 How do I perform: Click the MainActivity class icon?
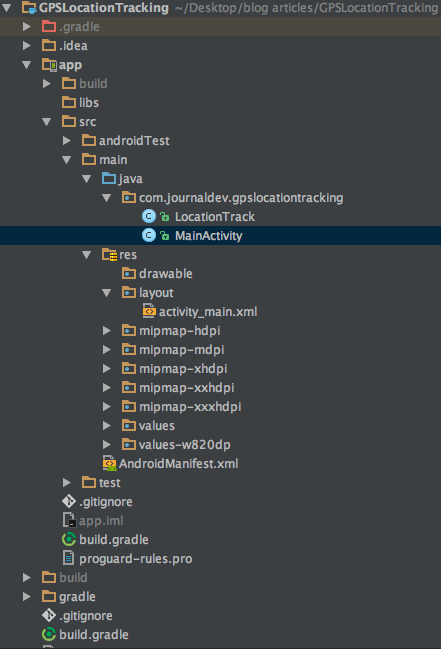tap(149, 235)
